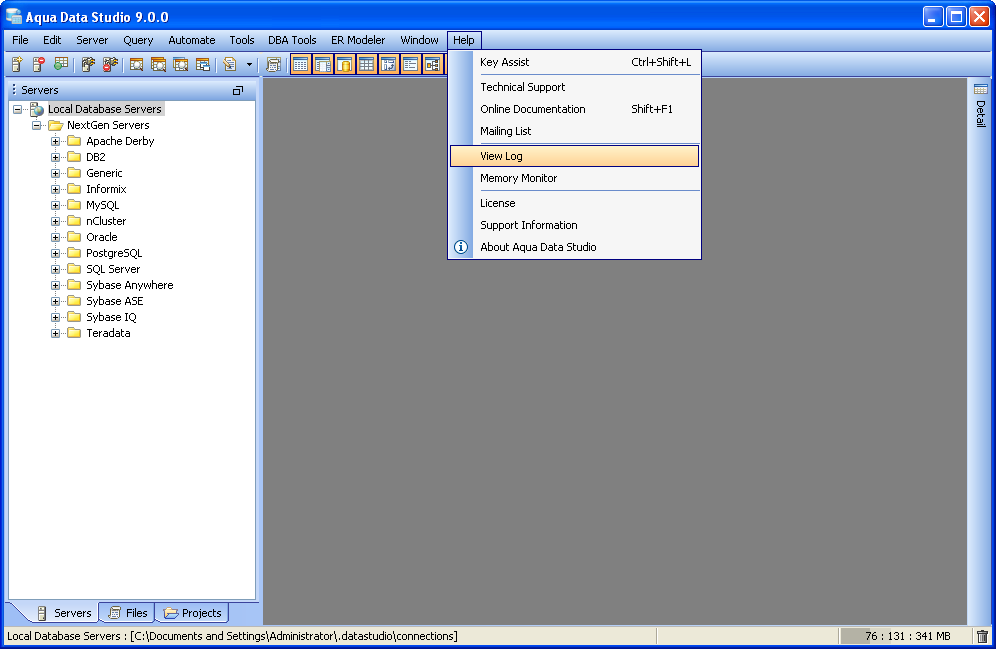This screenshot has height=649, width=996.
Task: Toggle the highlighted tree diagram button
Action: click(x=433, y=64)
